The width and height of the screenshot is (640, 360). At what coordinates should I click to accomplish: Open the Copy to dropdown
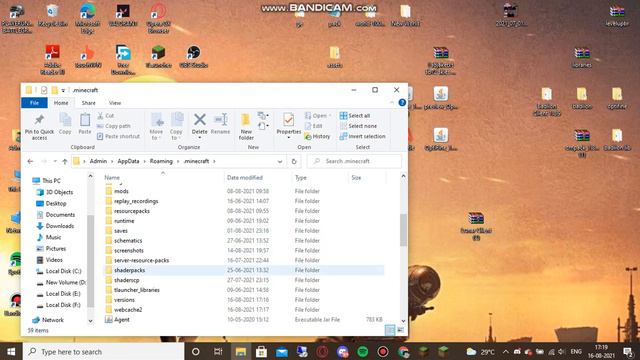click(176, 127)
